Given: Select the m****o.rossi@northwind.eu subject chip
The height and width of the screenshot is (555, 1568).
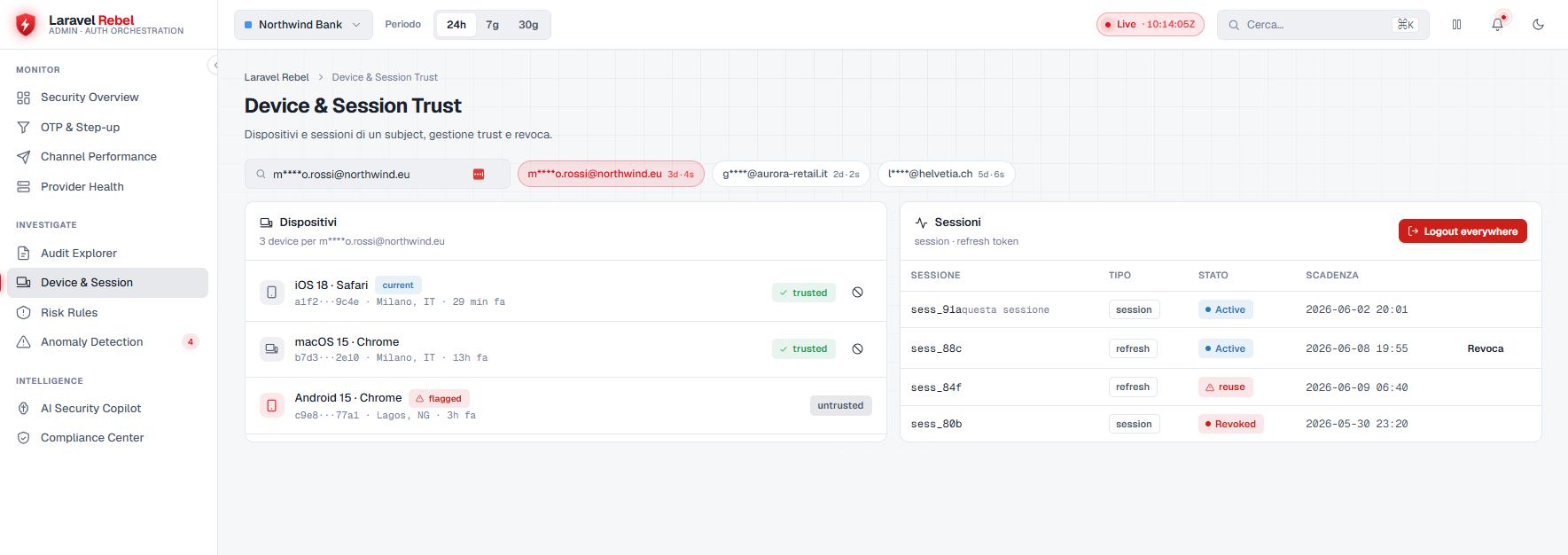Looking at the screenshot, I should click(611, 175).
